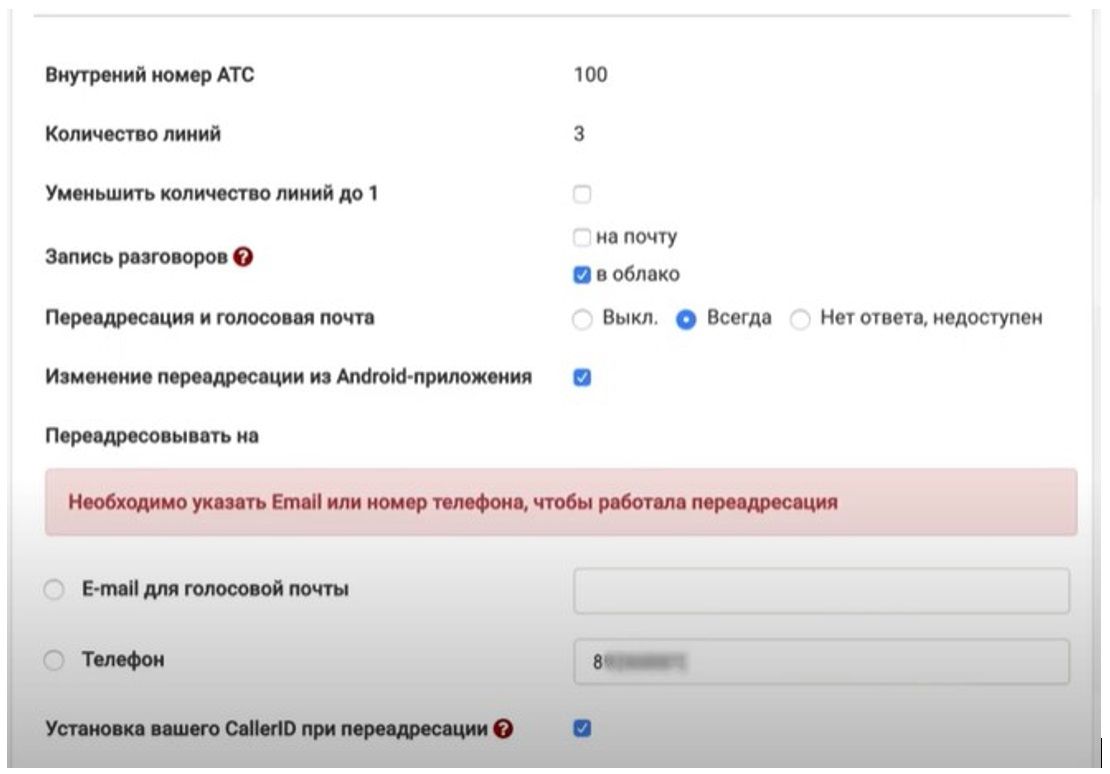Tick the на почту recording checkbox
Screen dimensions: 1110x774
click(583, 238)
